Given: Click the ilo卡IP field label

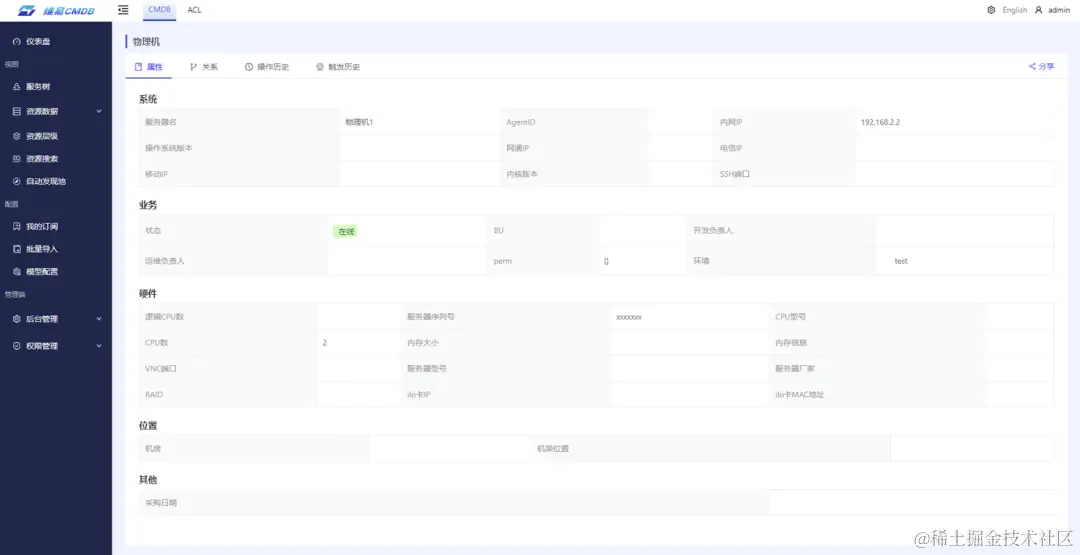Looking at the screenshot, I should coord(419,395).
